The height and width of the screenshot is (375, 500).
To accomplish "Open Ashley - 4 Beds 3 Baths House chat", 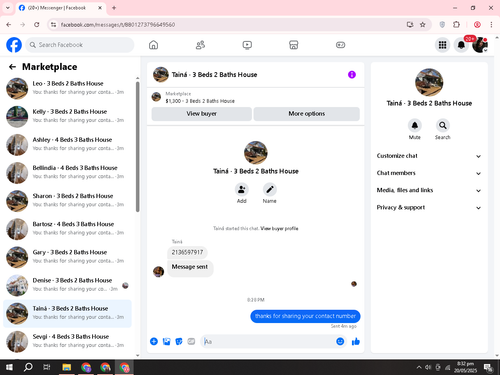I will [x=68, y=144].
